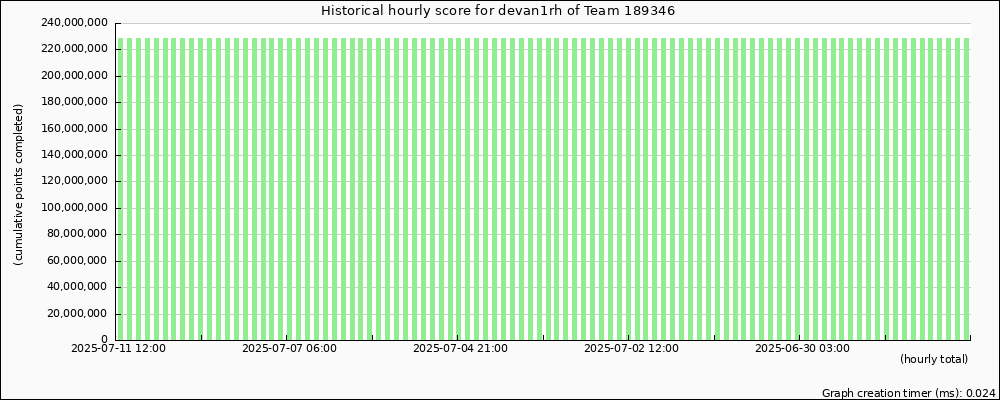Select the '120,000,000' y-axis label

point(77,182)
